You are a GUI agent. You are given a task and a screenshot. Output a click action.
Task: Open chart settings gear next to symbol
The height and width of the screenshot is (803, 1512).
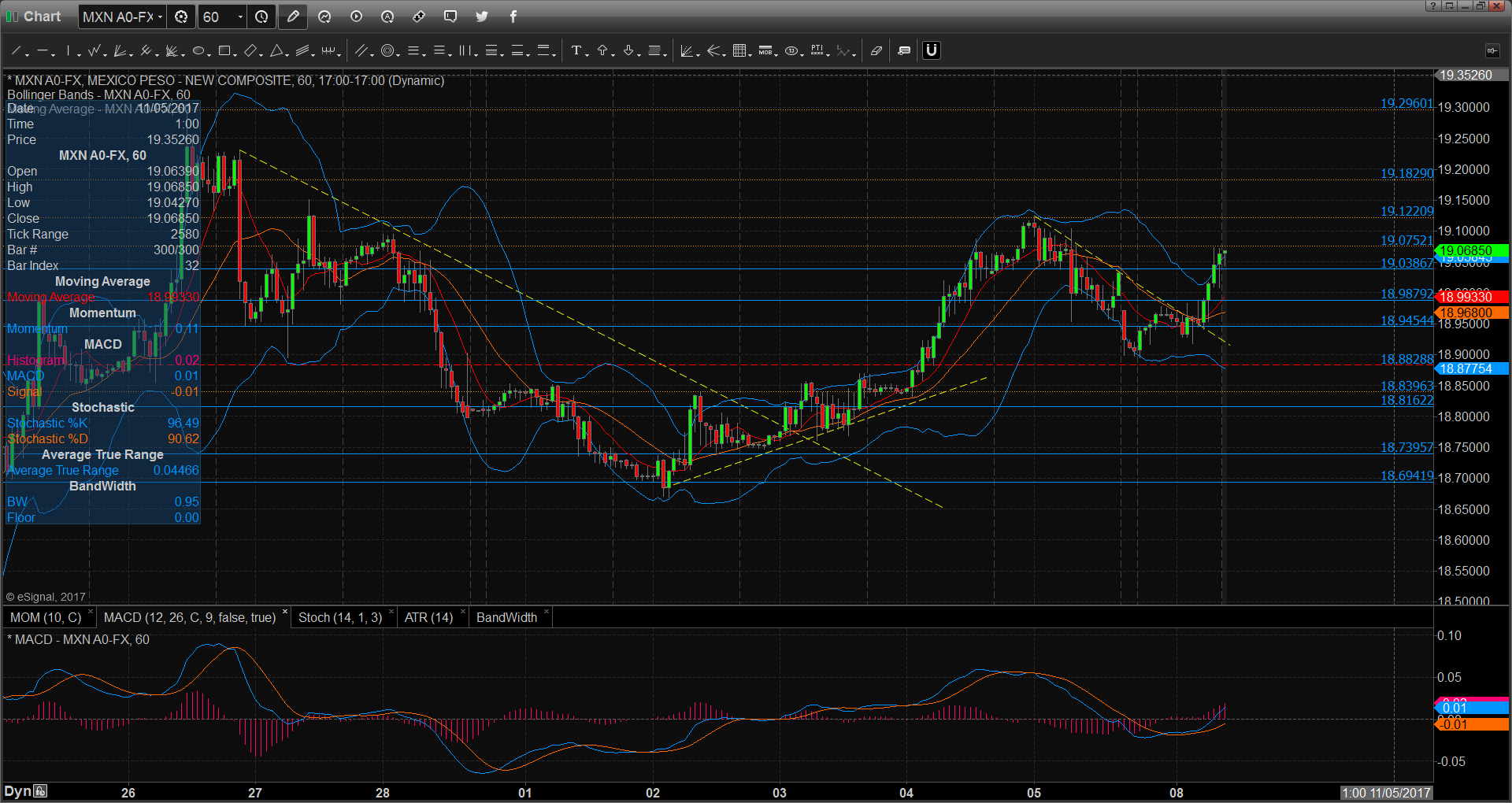[x=181, y=17]
